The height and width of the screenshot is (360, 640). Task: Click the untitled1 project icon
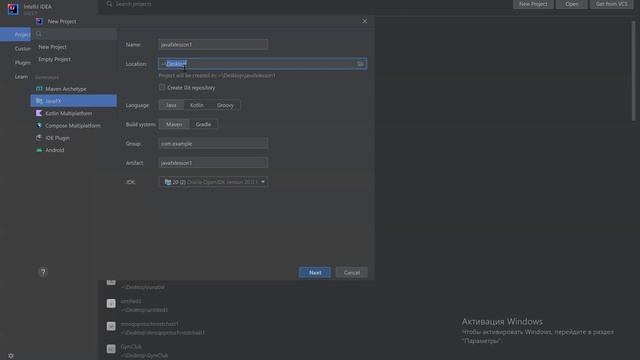click(111, 303)
